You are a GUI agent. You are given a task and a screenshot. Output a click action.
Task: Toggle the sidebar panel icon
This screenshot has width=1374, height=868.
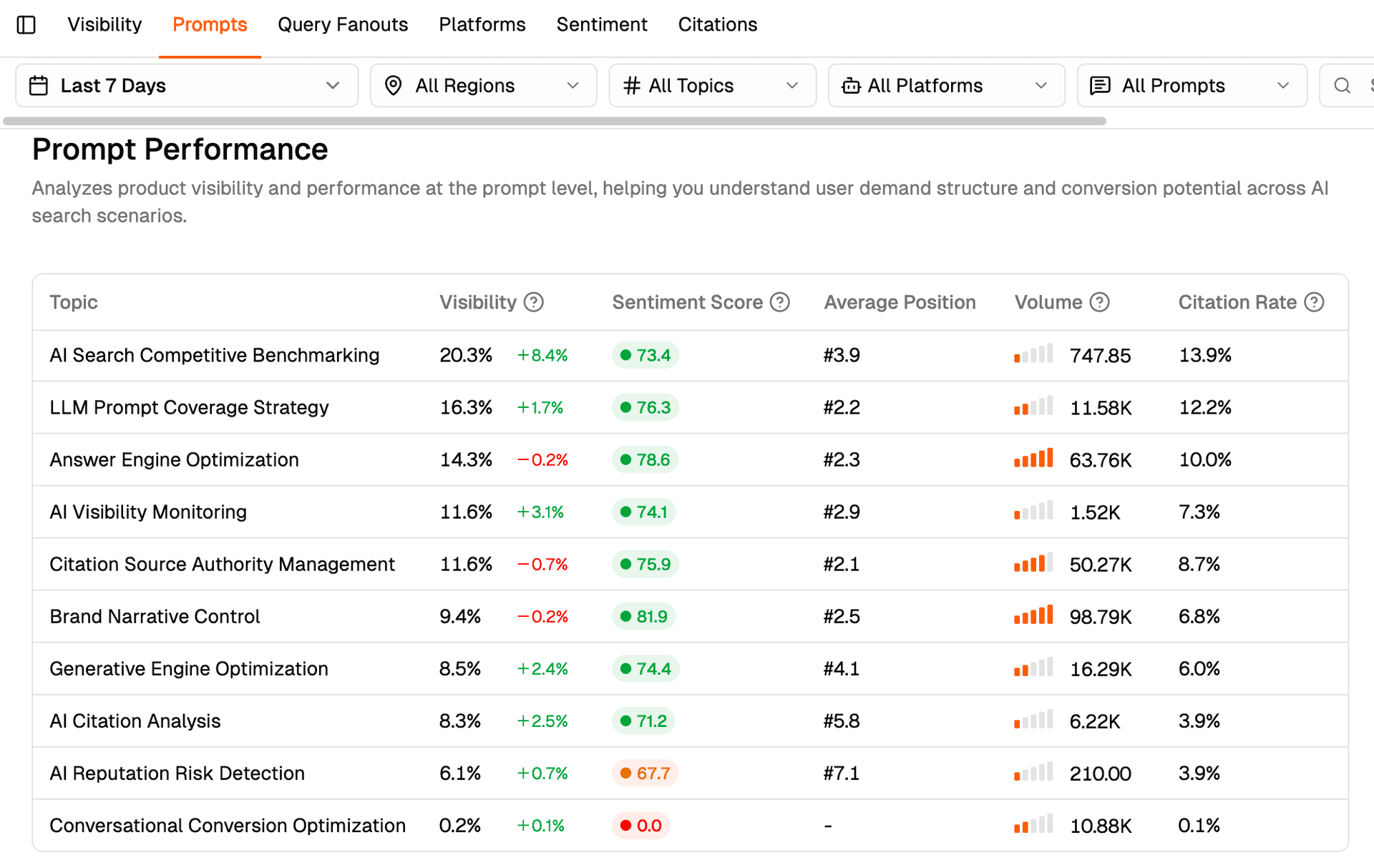point(26,25)
